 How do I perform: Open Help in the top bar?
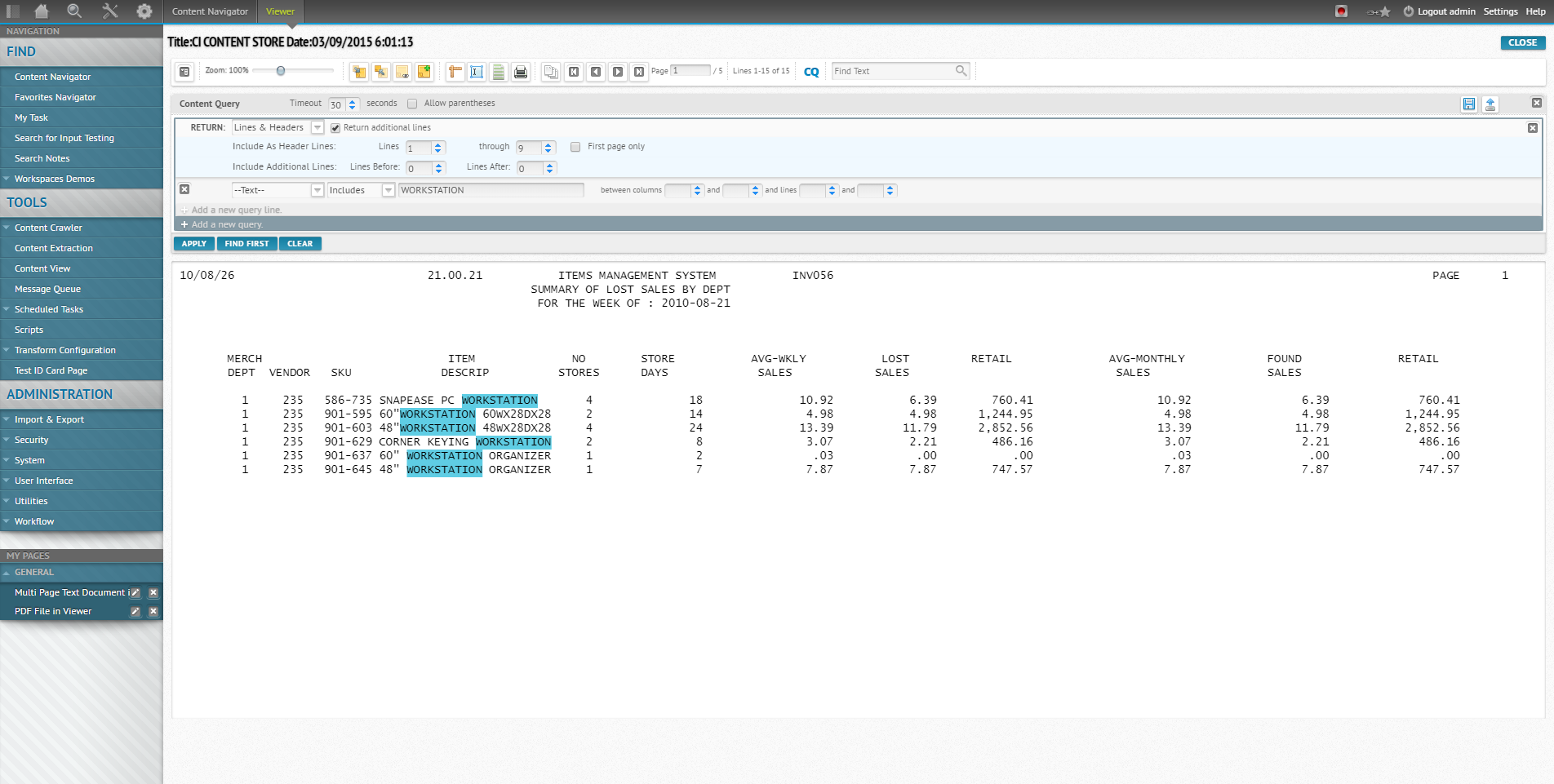point(1535,11)
